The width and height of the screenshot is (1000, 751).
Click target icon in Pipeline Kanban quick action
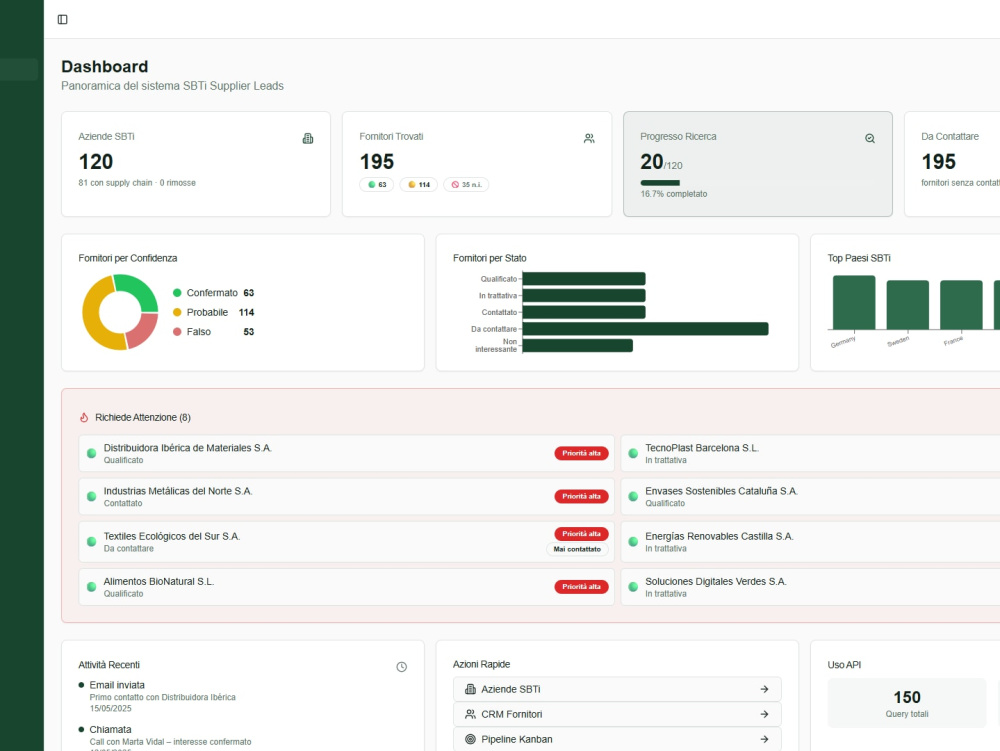click(471, 739)
